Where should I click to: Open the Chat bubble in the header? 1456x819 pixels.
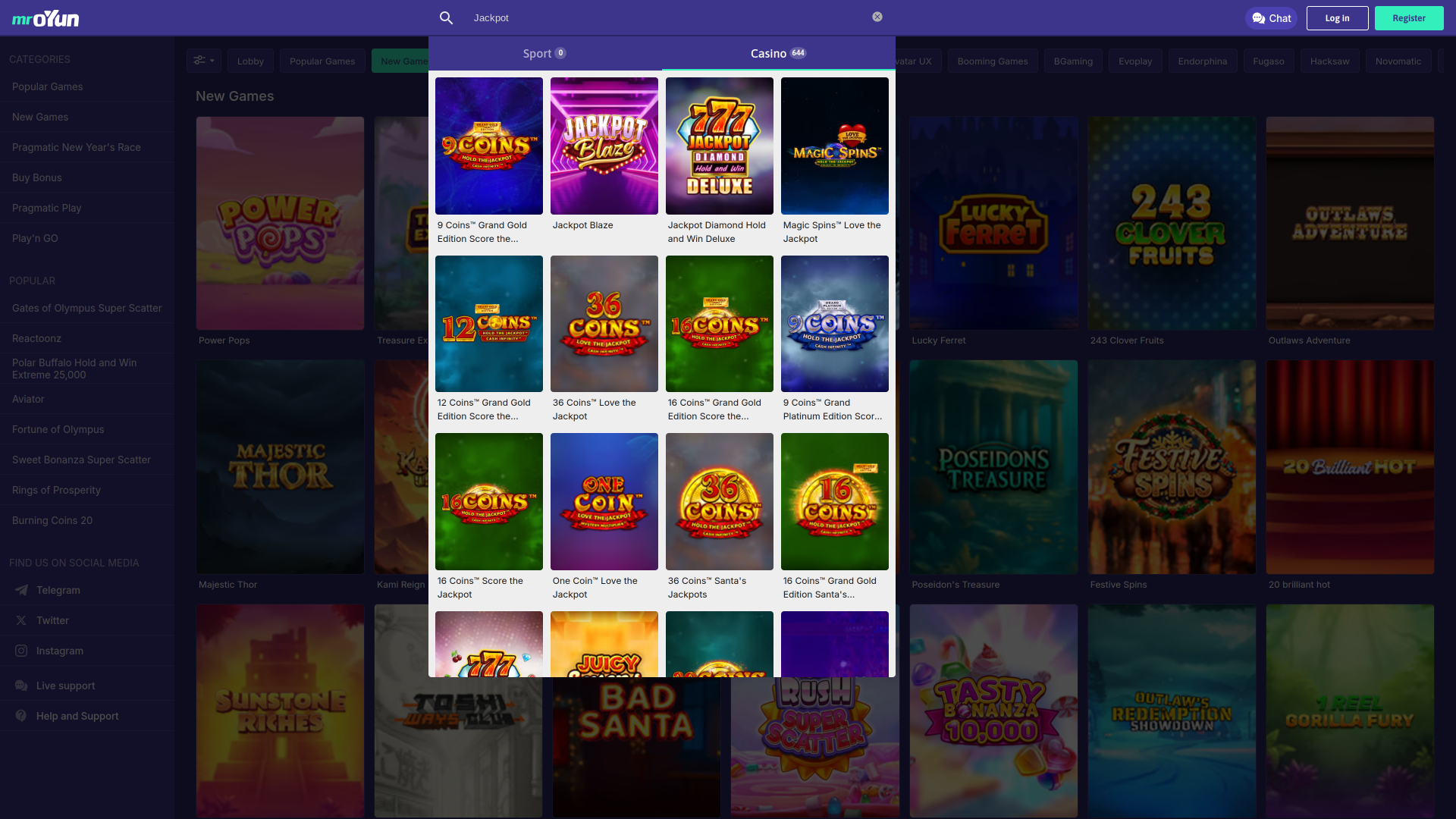1271,17
